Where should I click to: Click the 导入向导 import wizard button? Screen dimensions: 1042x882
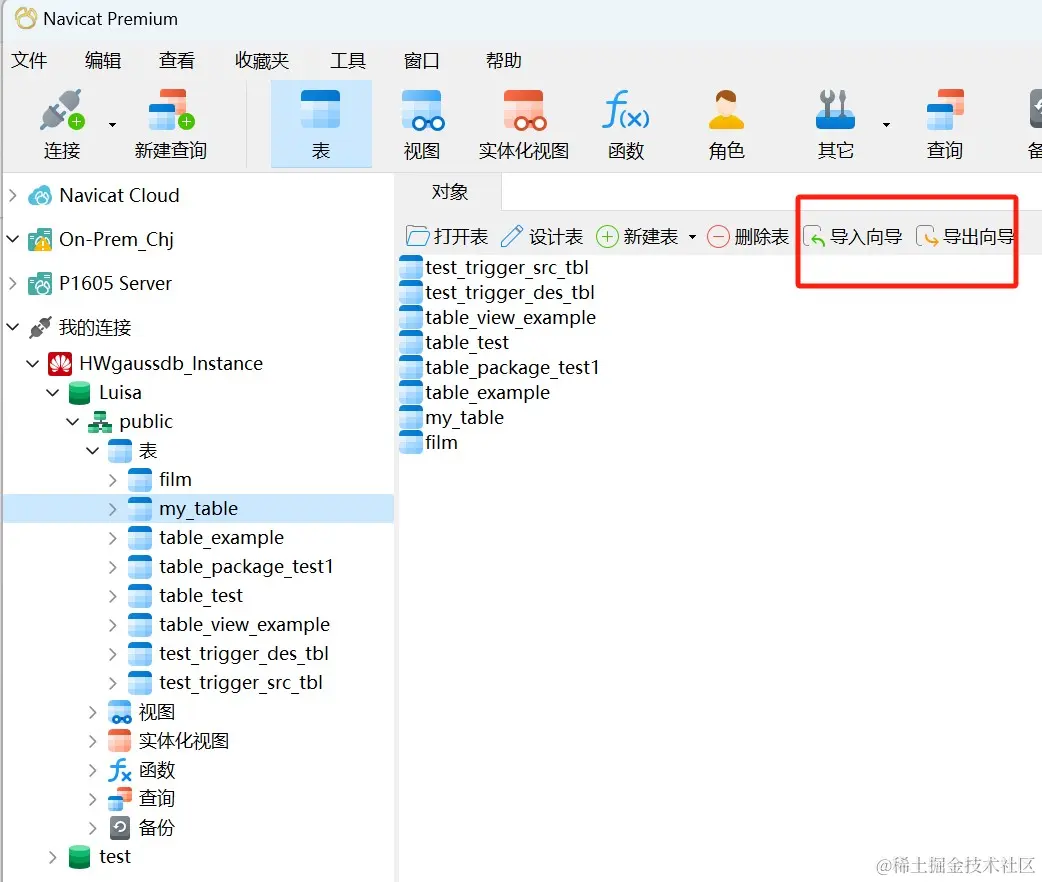(x=853, y=237)
